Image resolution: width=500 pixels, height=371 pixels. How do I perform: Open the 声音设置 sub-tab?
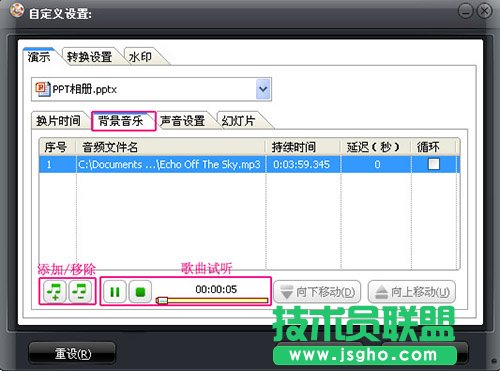click(x=182, y=121)
